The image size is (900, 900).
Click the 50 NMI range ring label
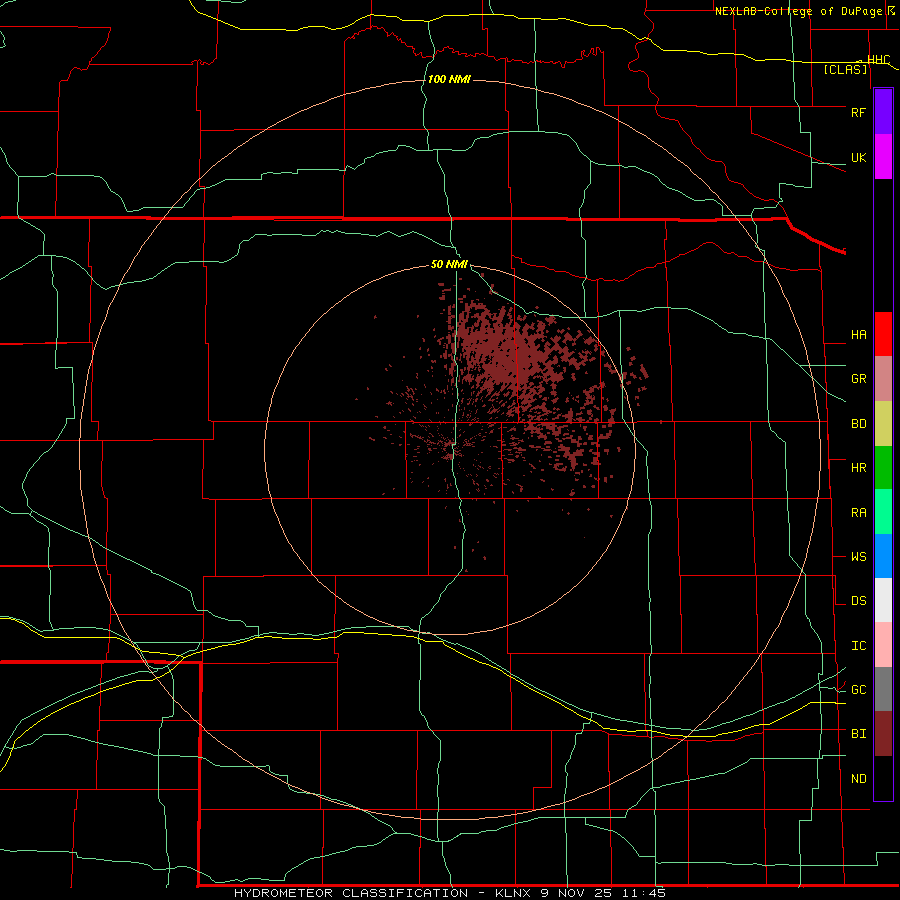(449, 264)
